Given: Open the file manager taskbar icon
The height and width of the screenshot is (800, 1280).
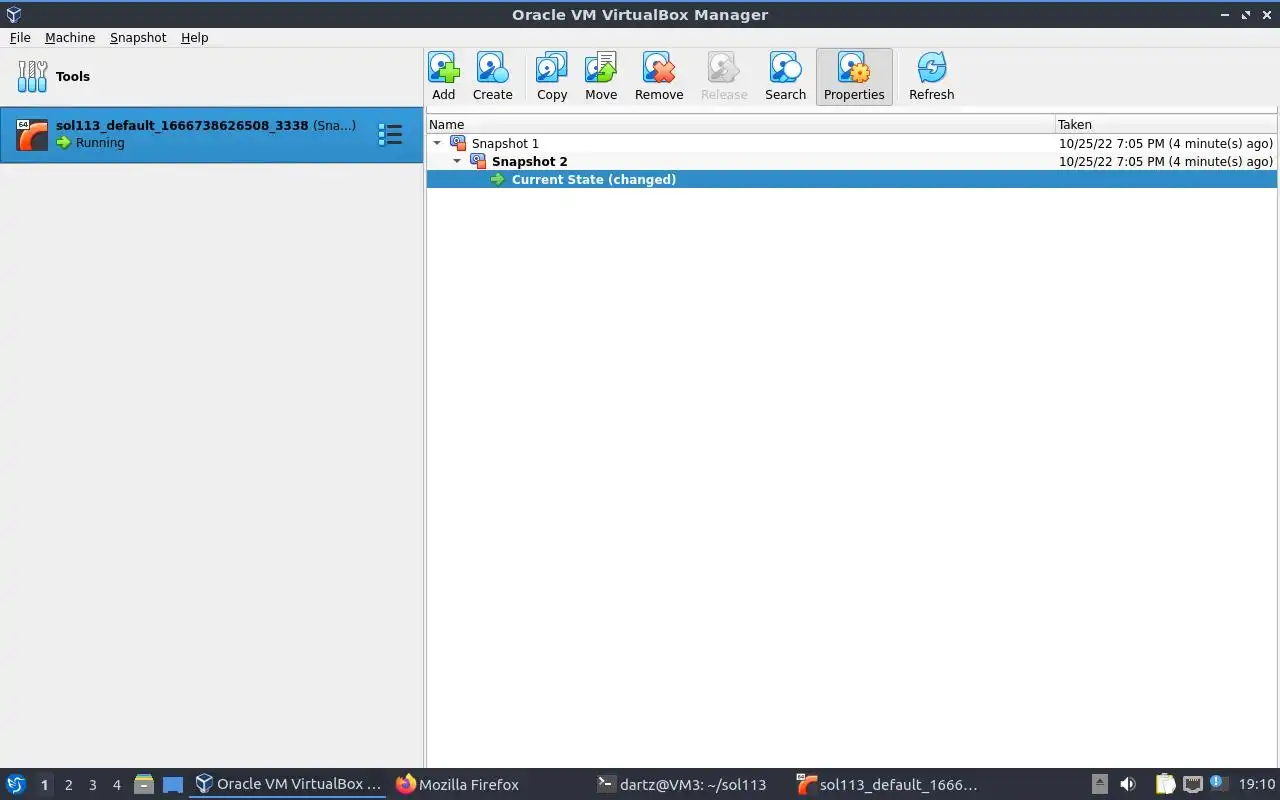Looking at the screenshot, I should point(144,784).
